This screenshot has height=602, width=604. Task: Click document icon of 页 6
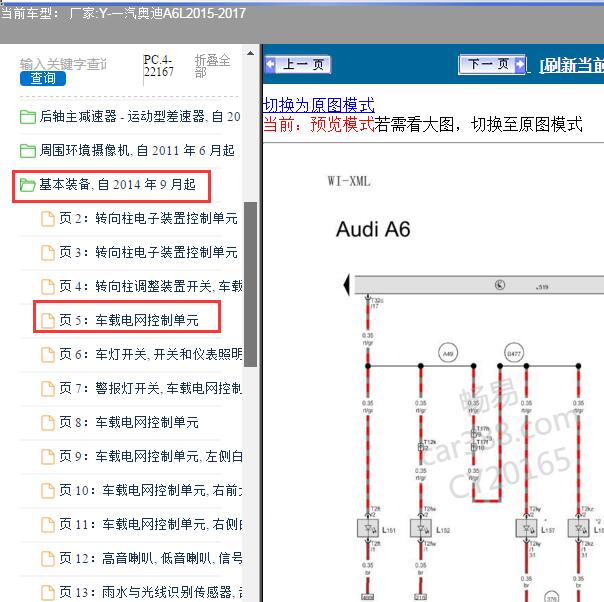pyautogui.click(x=48, y=354)
